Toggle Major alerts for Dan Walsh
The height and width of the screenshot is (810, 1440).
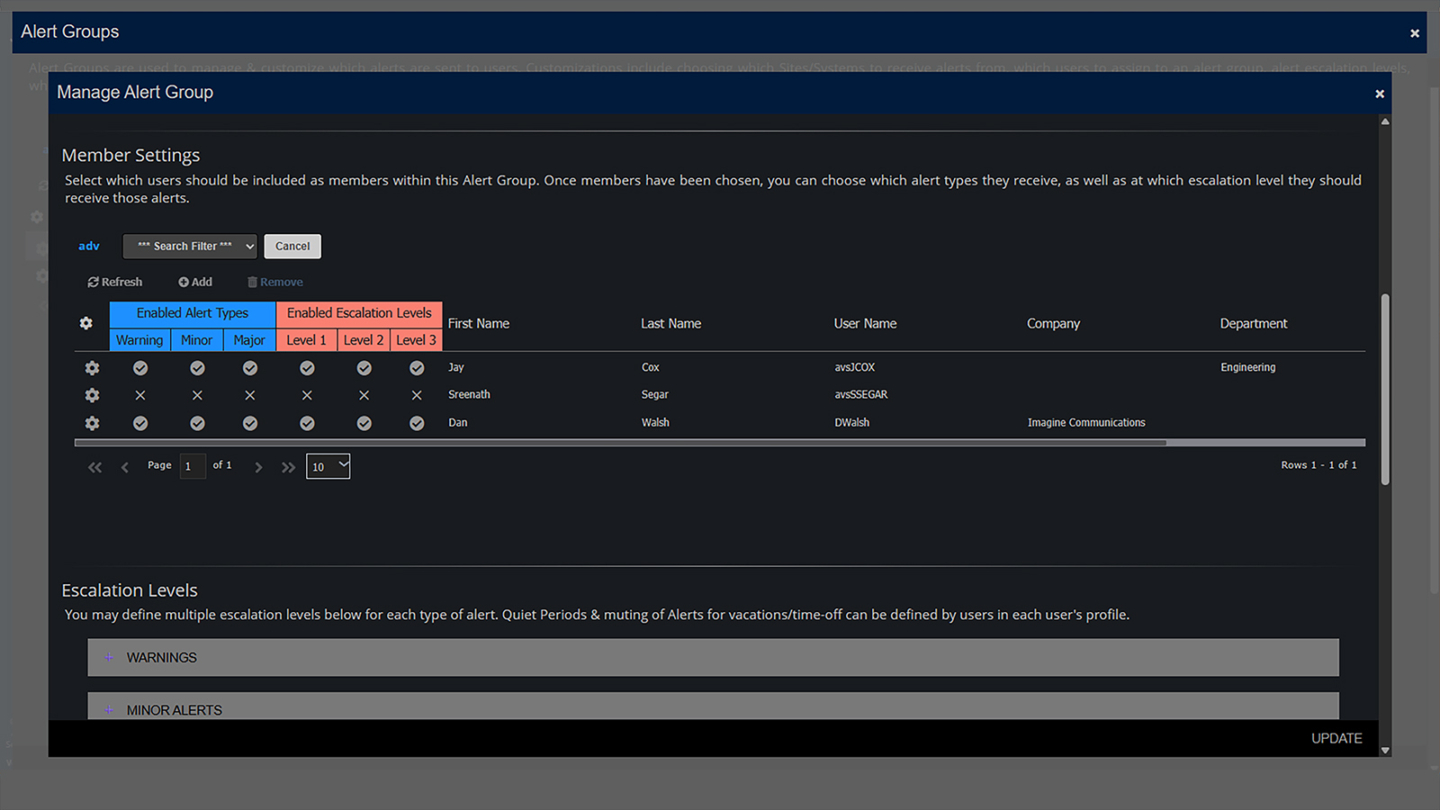pos(250,423)
